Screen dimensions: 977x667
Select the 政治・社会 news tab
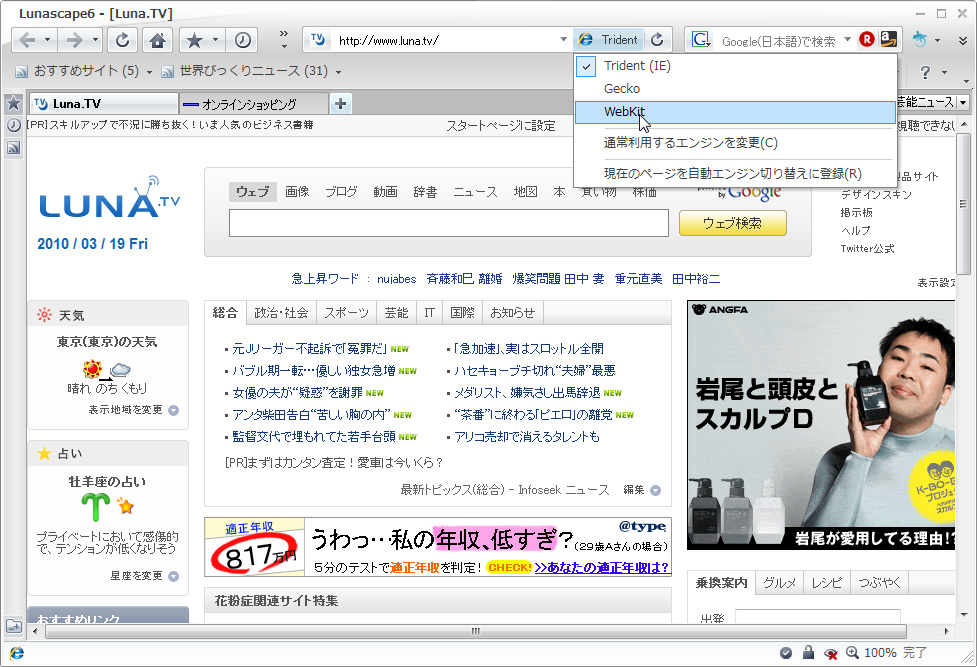(x=281, y=313)
